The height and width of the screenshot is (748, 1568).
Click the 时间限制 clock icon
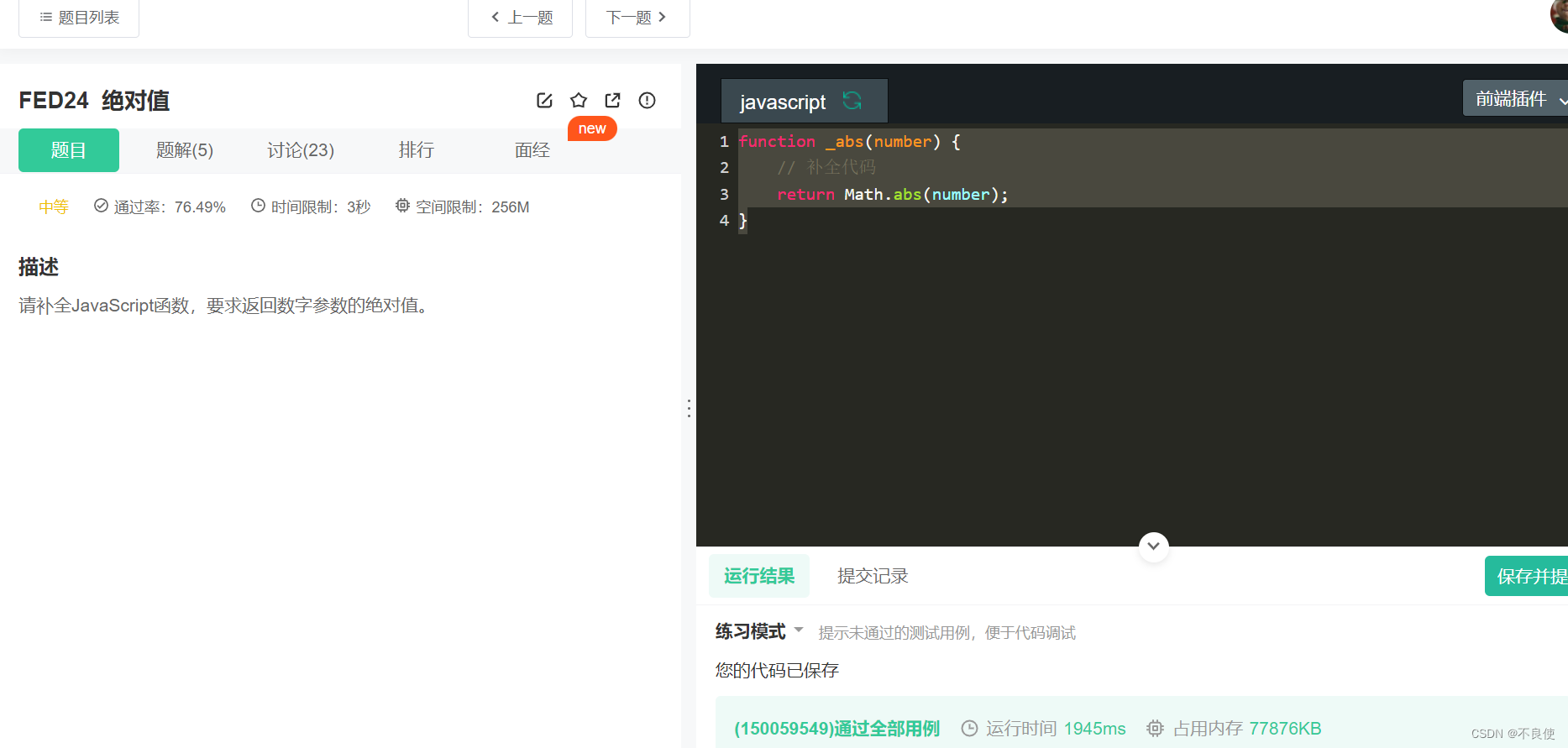point(258,206)
